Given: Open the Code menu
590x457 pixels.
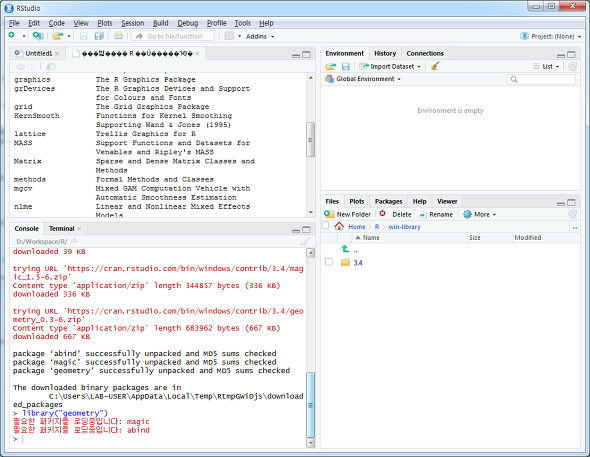Looking at the screenshot, I should [x=56, y=23].
